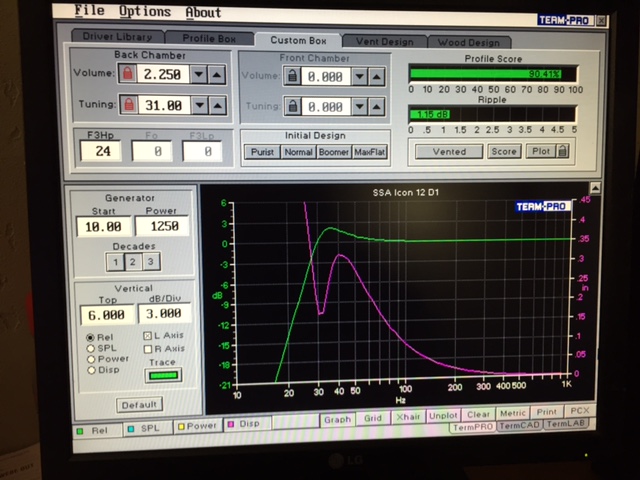Viewport: 640px width, 480px height.
Task: Click the MaxFlat initial design button
Action: (369, 152)
